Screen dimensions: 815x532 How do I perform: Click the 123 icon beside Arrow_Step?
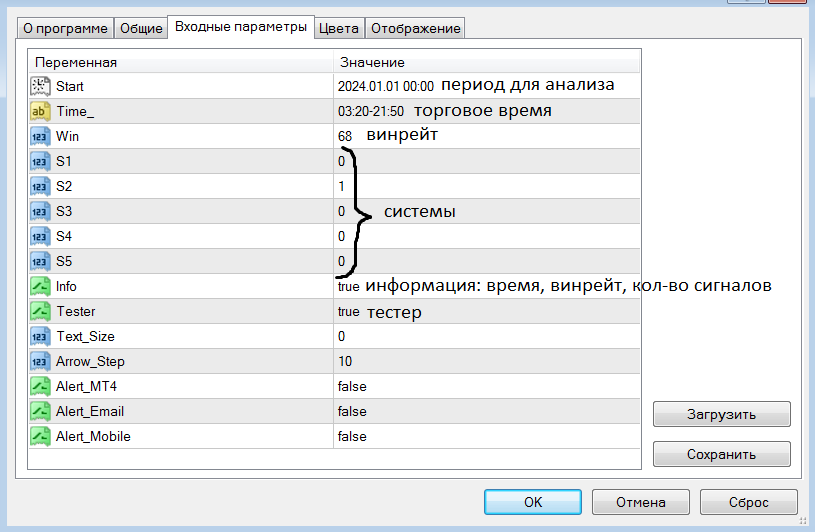(40, 361)
